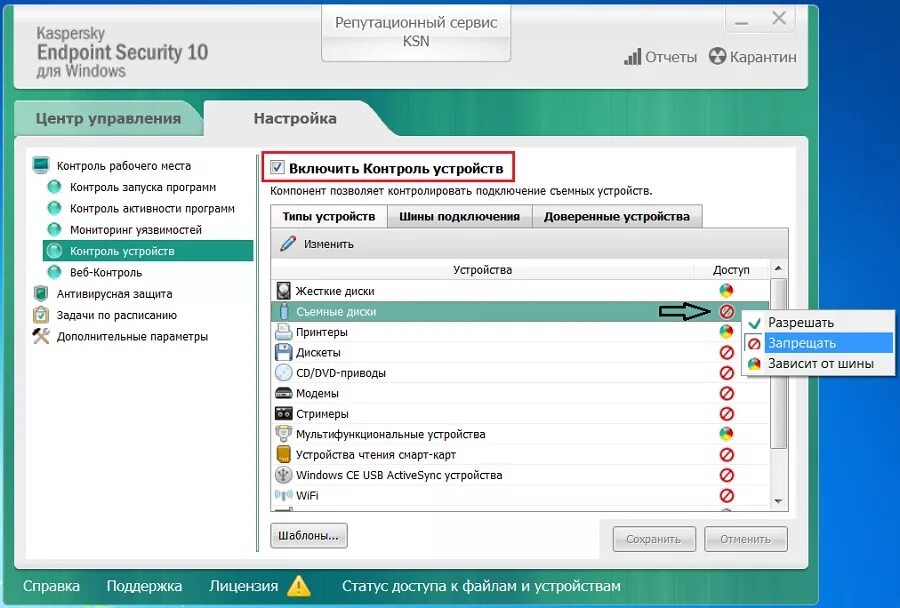Select the smart-card reader icon
Screen dimensions: 900x608
pyautogui.click(x=283, y=454)
